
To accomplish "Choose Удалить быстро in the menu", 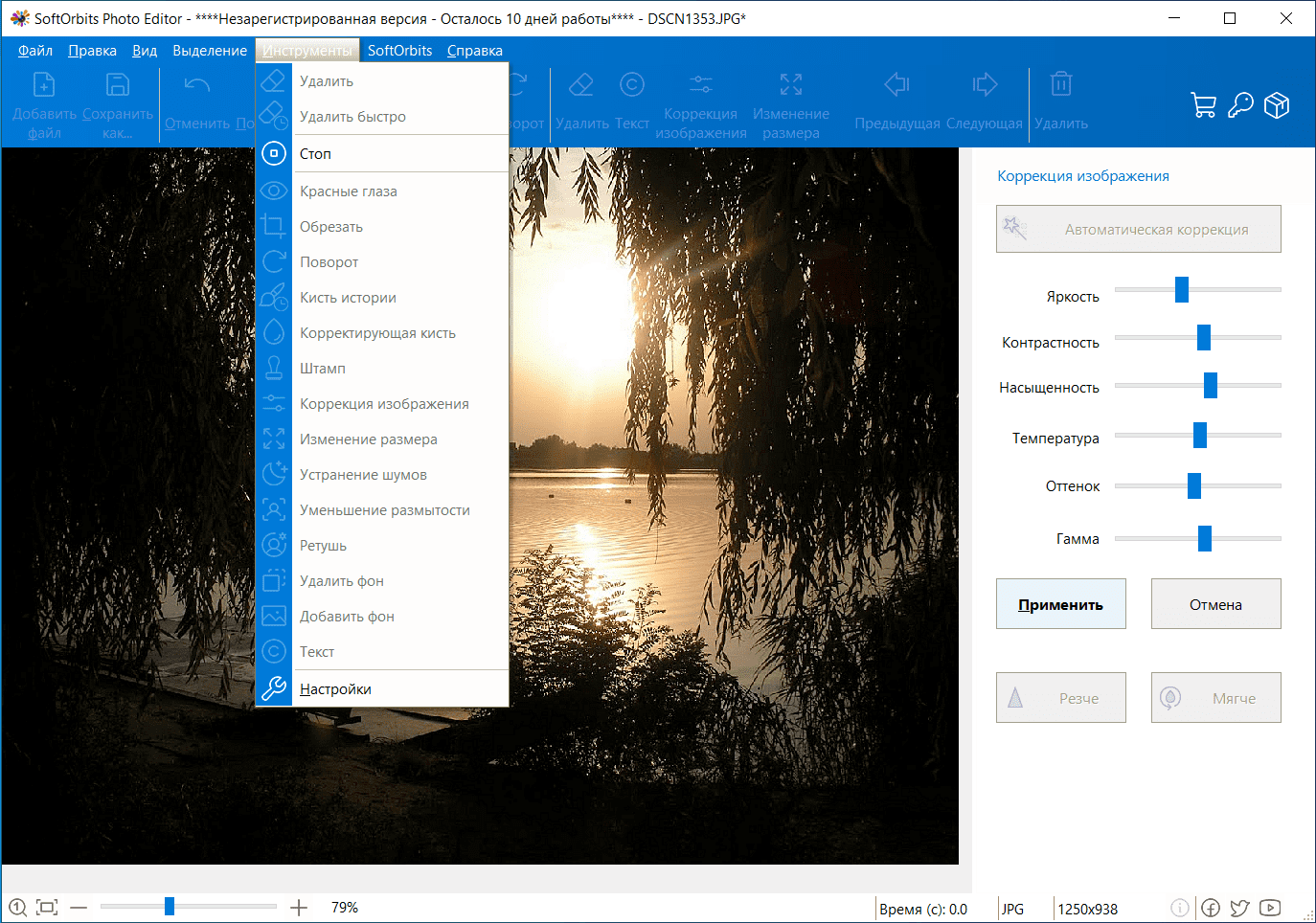I will click(382, 117).
